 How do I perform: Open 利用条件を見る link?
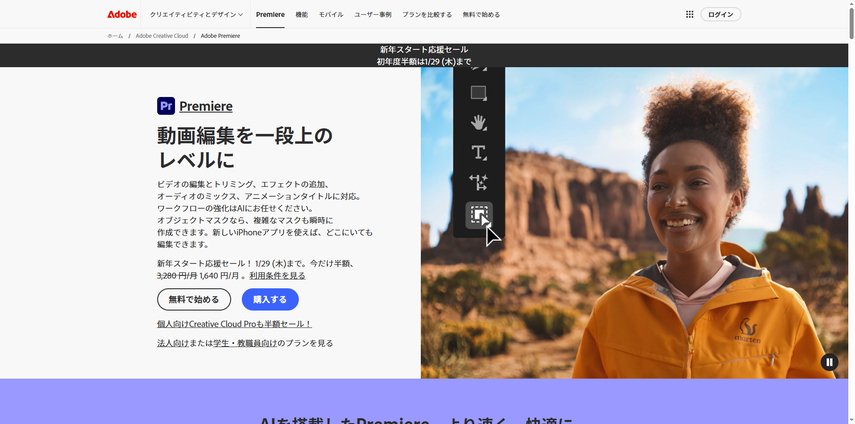click(277, 276)
